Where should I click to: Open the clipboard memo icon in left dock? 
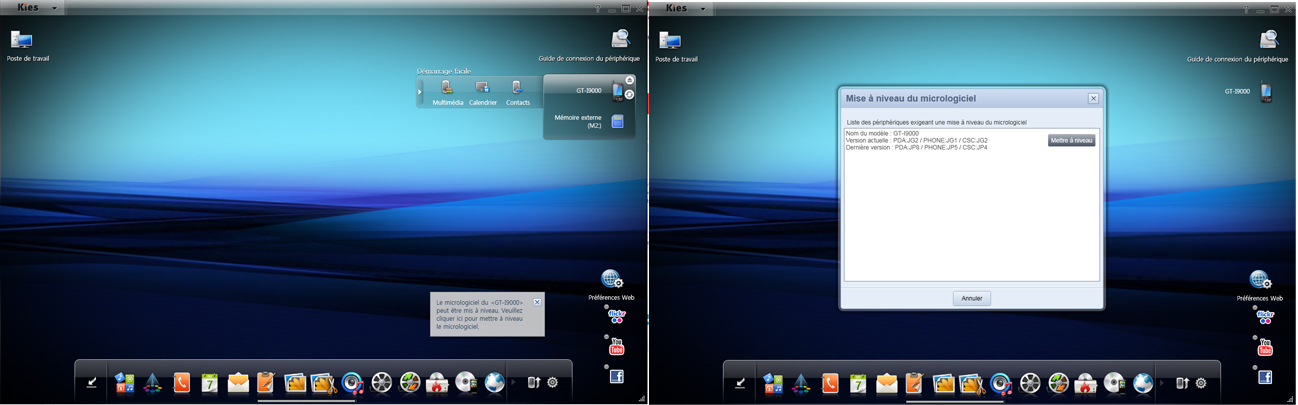pyautogui.click(x=266, y=382)
